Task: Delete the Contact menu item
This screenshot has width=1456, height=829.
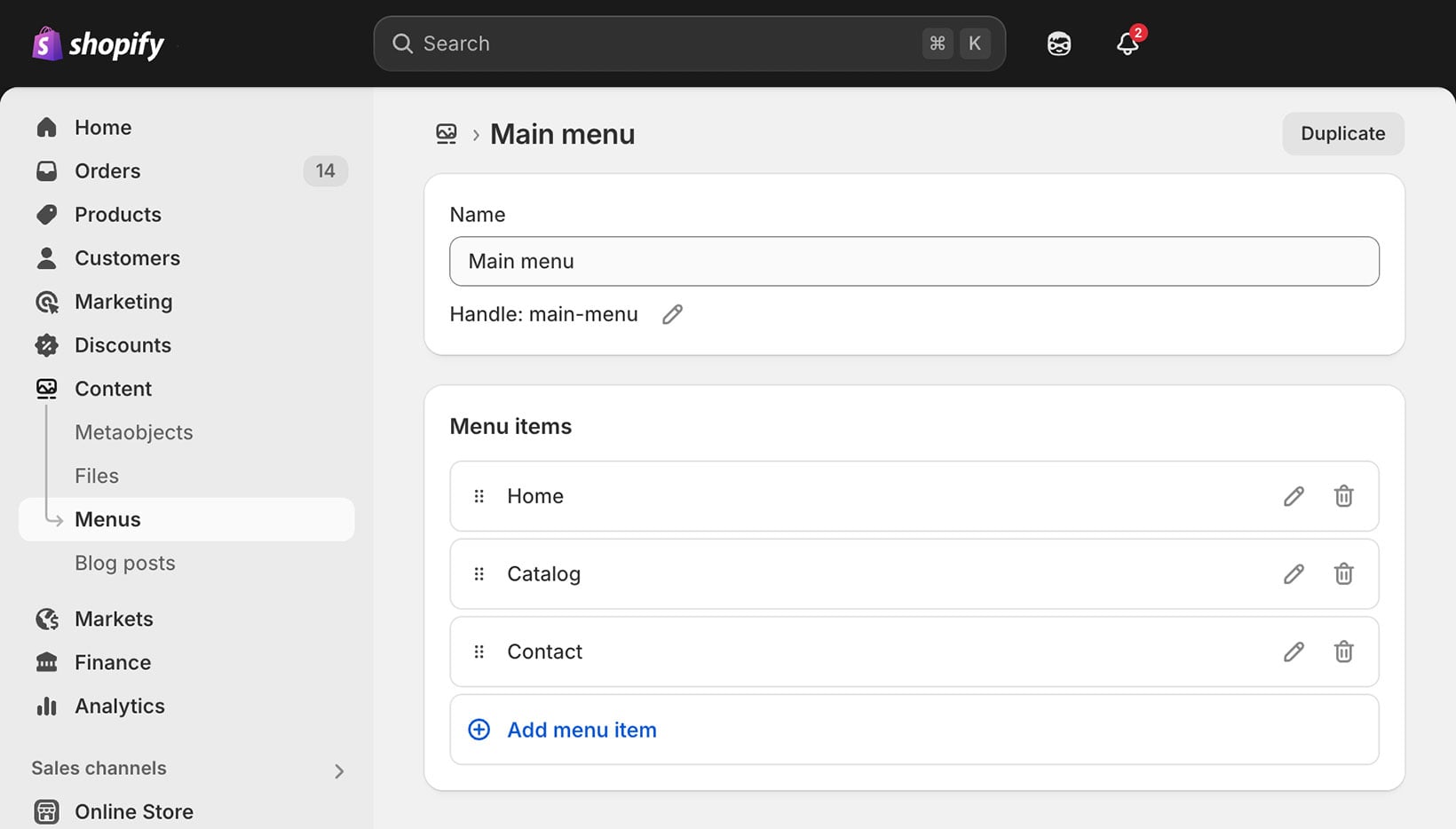Action: point(1343,651)
